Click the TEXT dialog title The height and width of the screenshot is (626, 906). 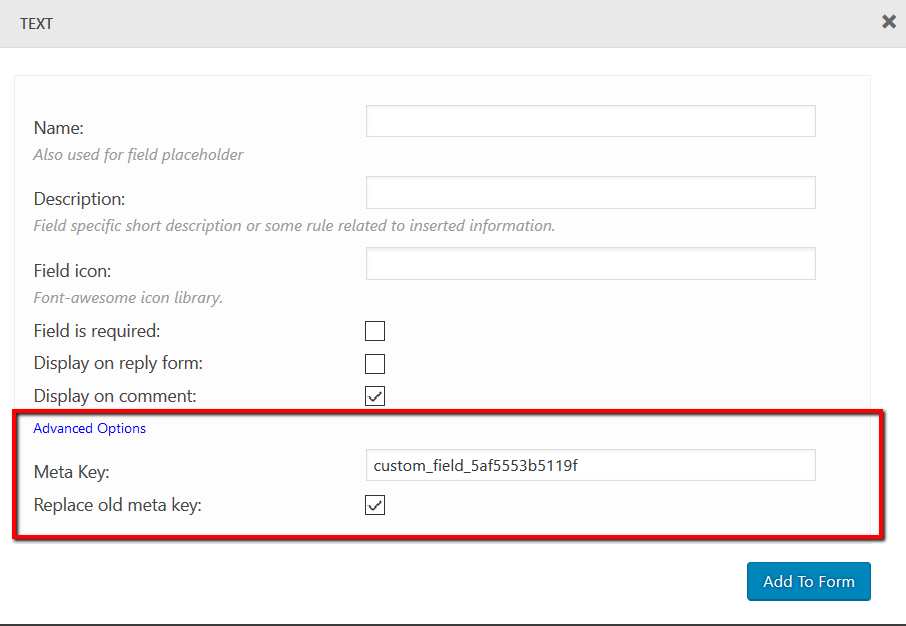37,24
